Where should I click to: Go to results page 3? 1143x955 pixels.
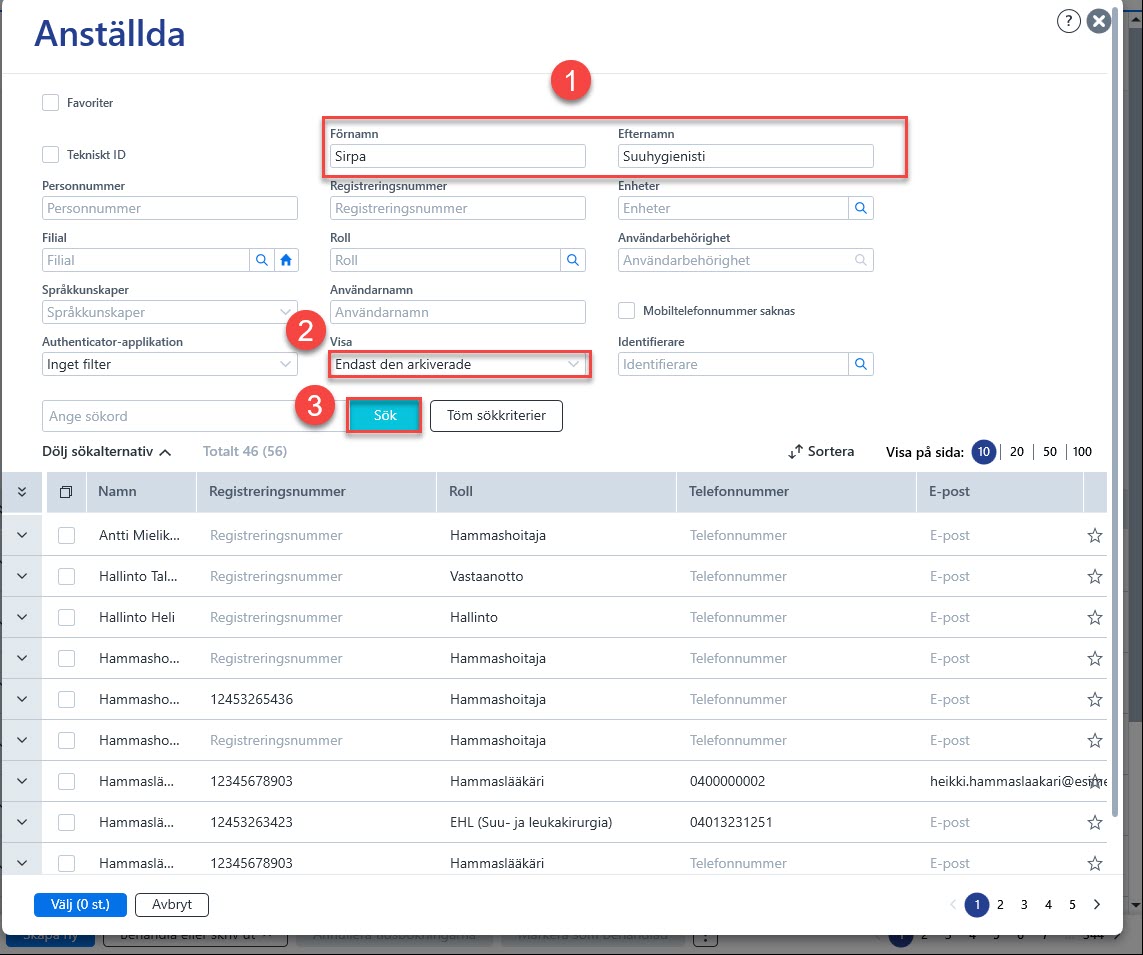click(1024, 905)
